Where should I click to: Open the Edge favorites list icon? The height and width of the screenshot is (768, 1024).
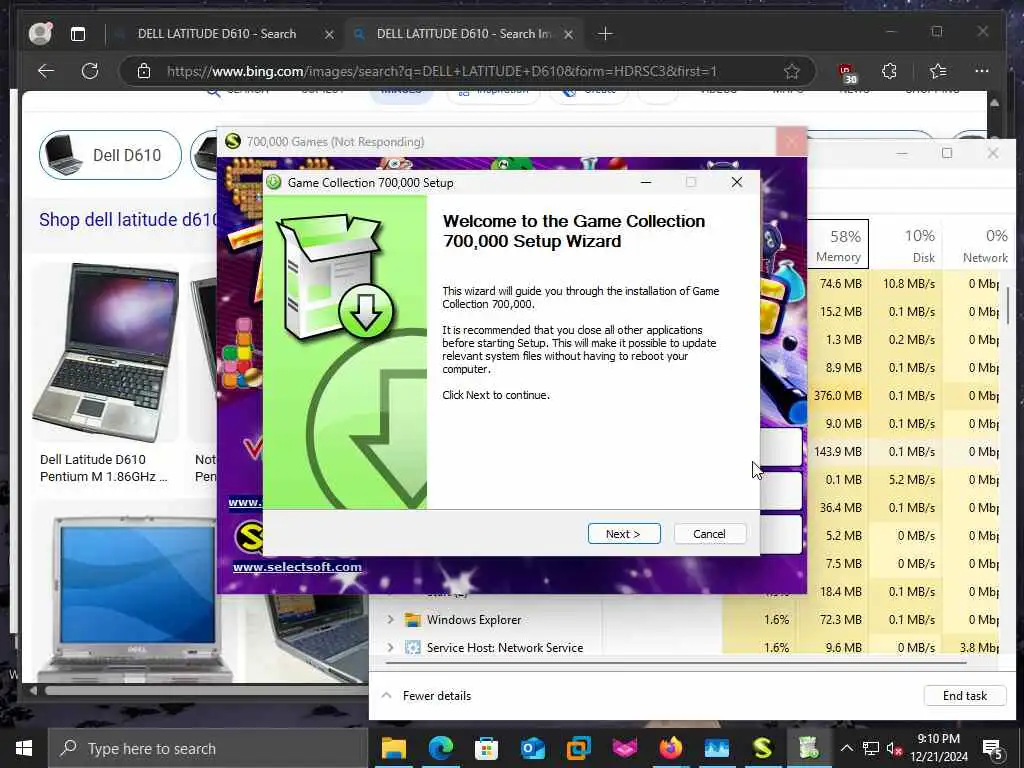pos(938,71)
